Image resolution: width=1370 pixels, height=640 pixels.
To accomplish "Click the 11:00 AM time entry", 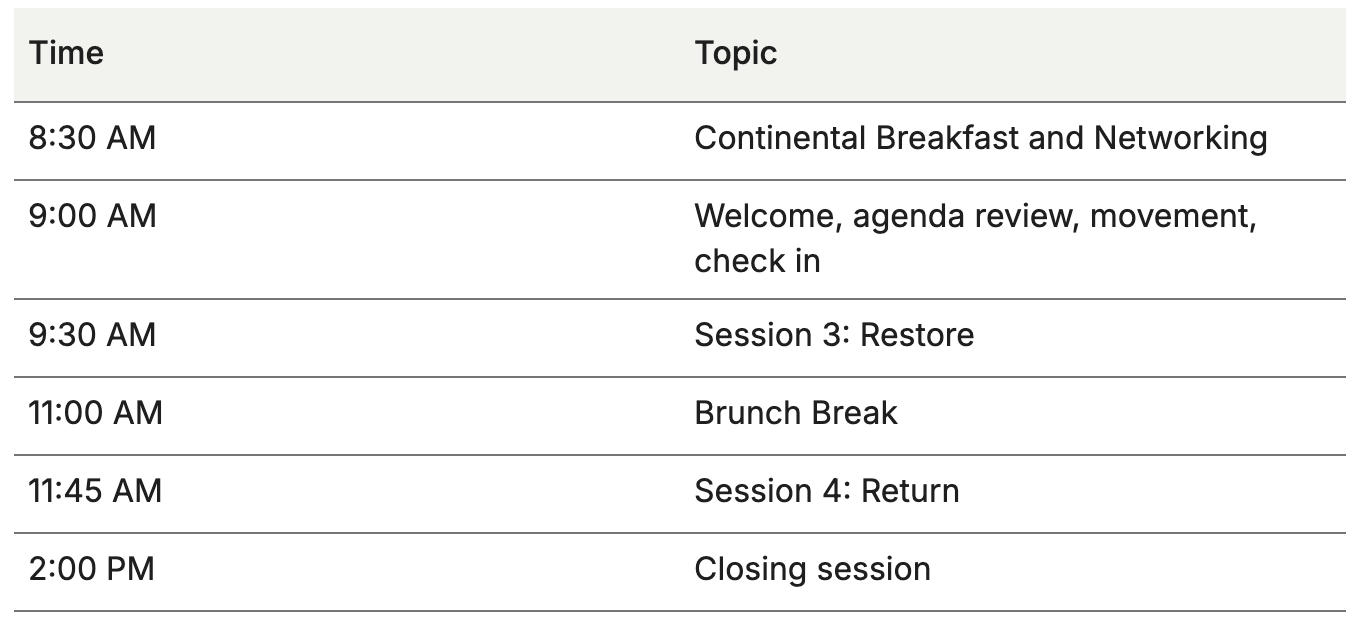I will tap(95, 412).
